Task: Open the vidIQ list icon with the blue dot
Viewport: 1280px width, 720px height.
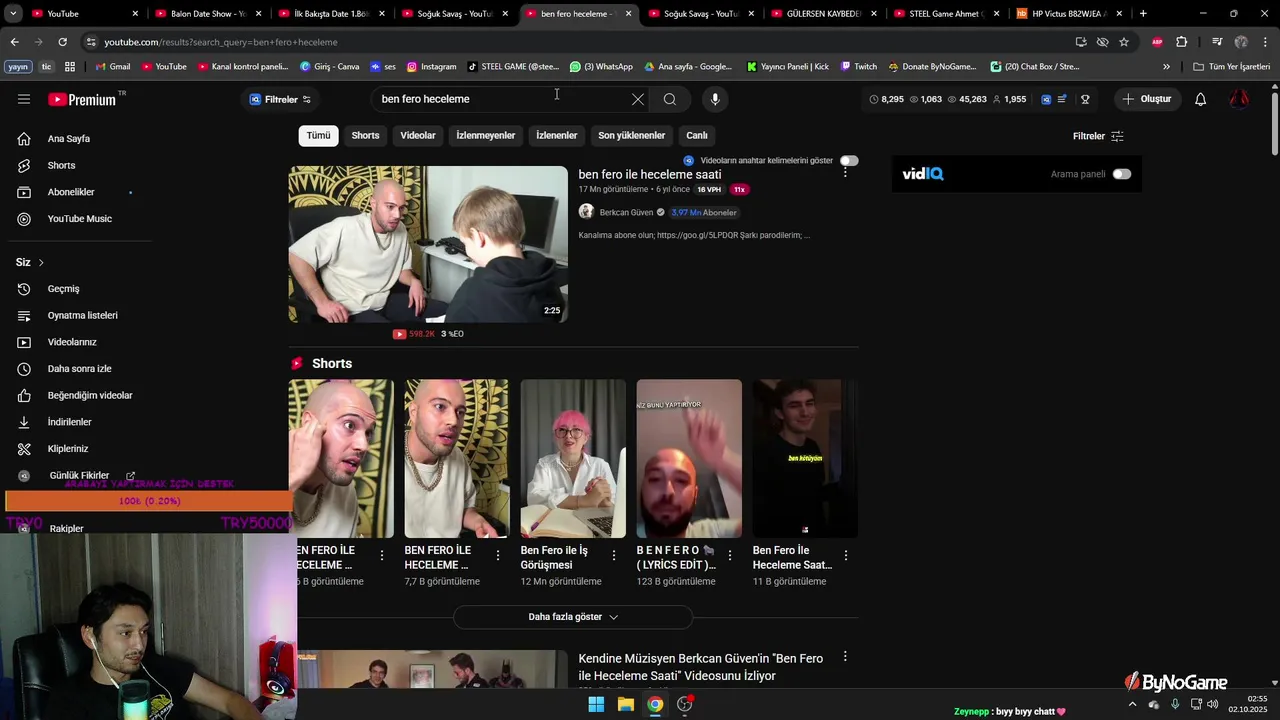Action: click(1062, 99)
